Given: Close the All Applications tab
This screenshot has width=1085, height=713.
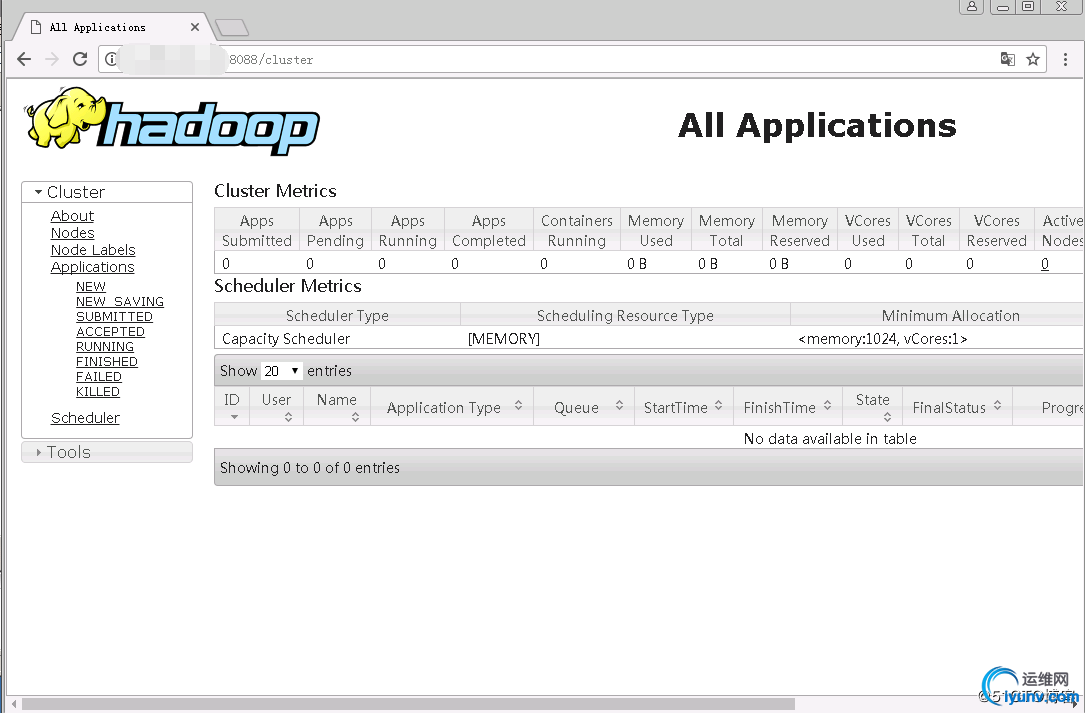Looking at the screenshot, I should pyautogui.click(x=194, y=27).
